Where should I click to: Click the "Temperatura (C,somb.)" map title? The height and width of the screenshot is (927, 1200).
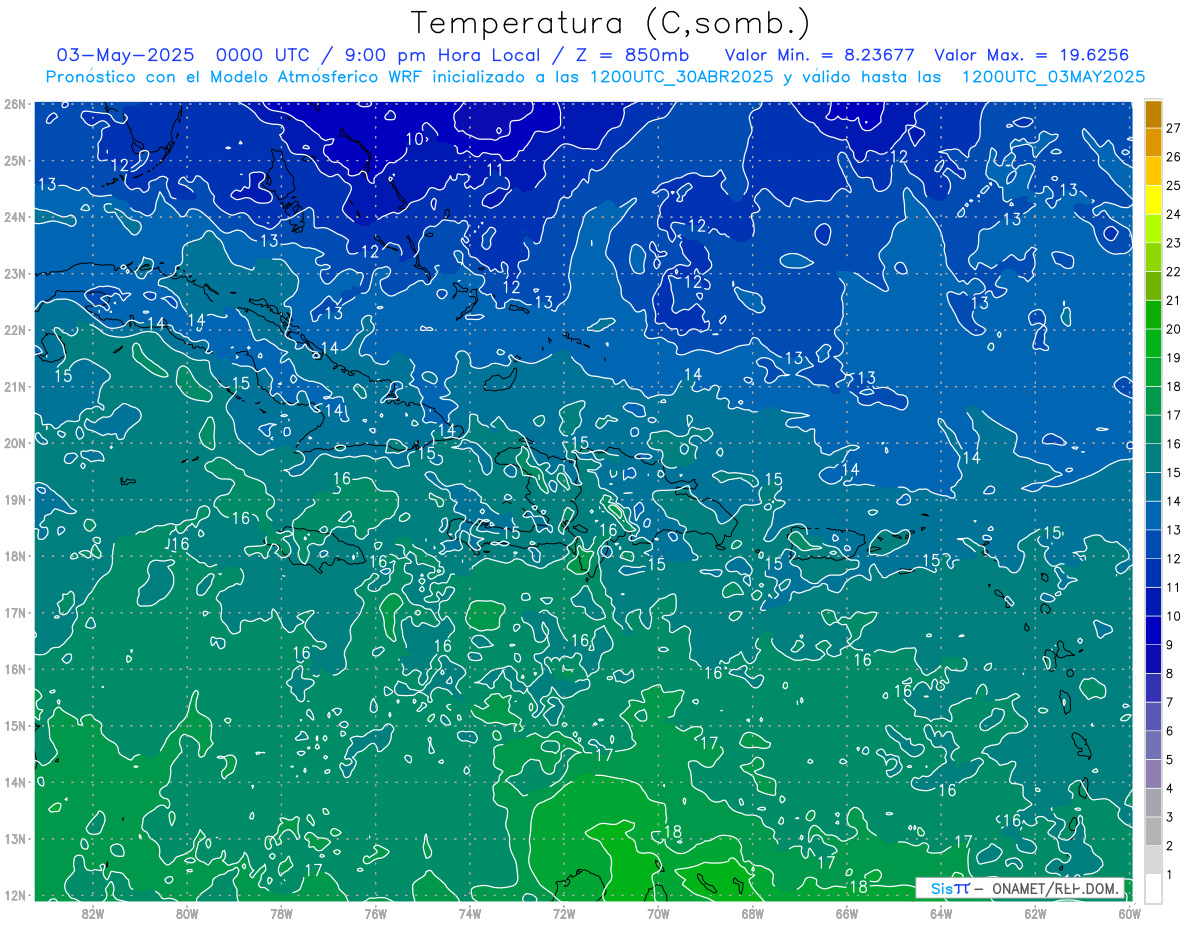point(611,23)
